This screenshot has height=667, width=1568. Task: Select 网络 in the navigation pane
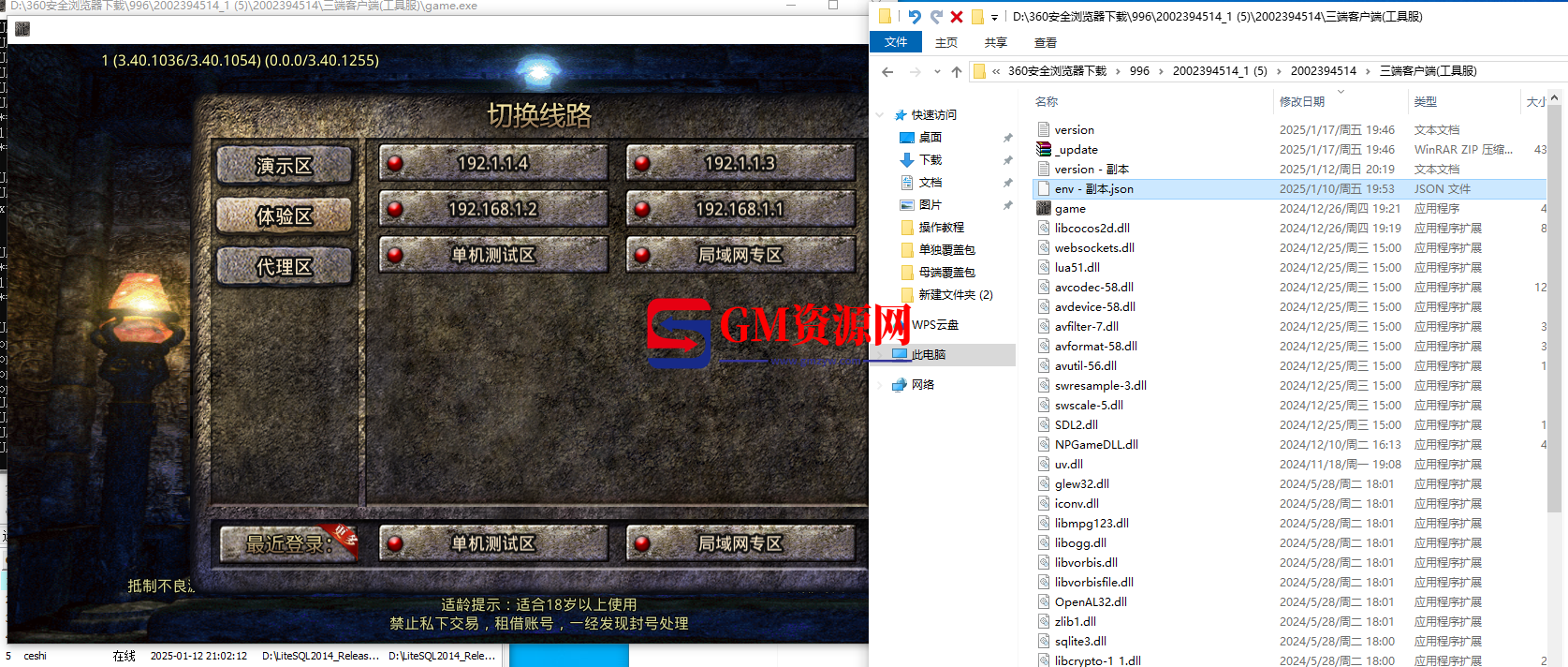coord(922,385)
